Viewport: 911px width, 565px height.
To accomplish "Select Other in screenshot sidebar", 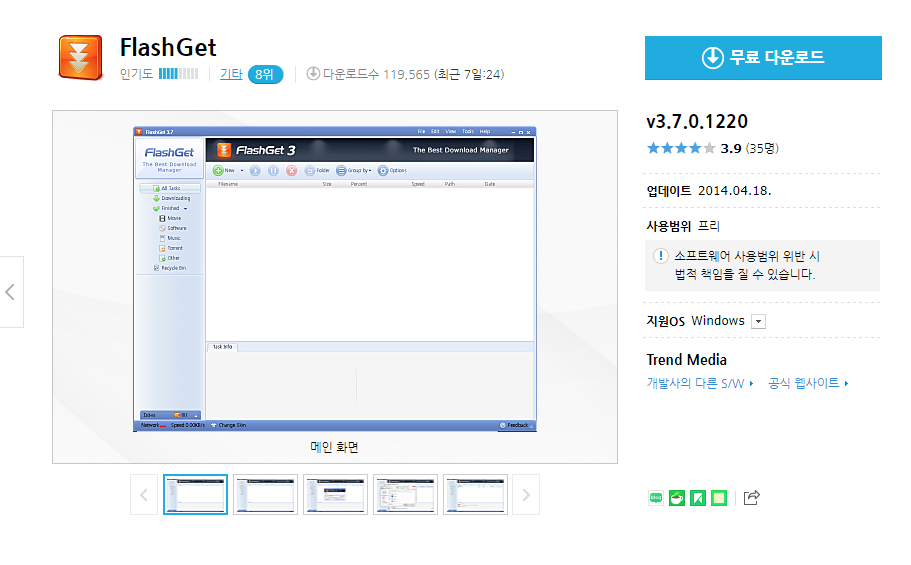I will (x=170, y=258).
